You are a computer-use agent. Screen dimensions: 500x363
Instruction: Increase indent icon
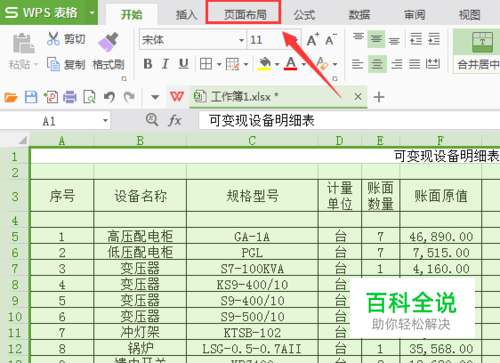coord(434,39)
